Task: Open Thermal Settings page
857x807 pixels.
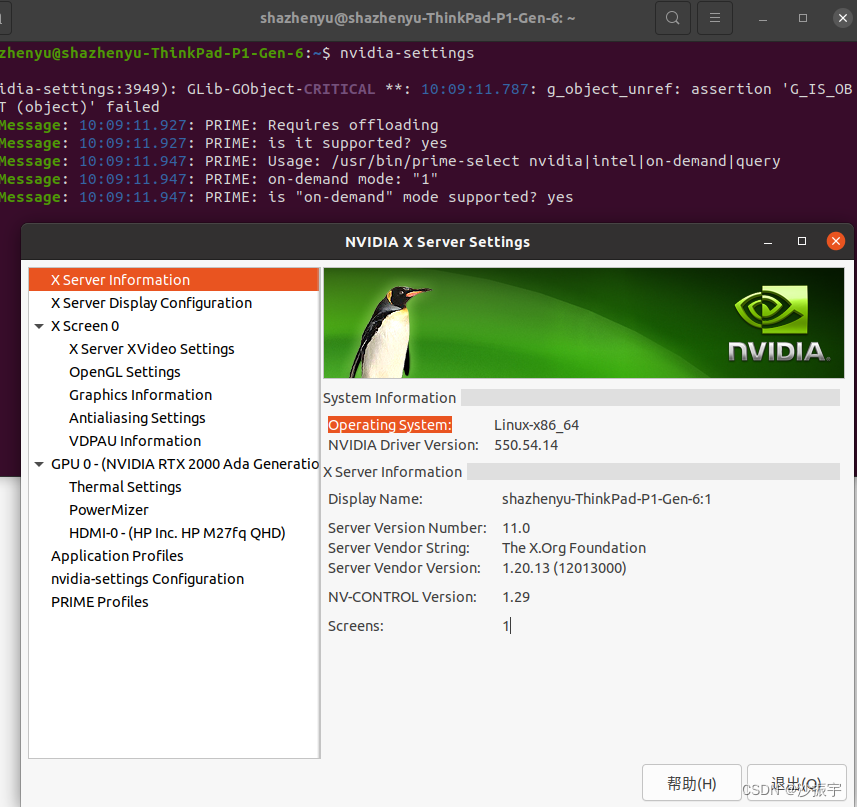Action: tap(125, 487)
